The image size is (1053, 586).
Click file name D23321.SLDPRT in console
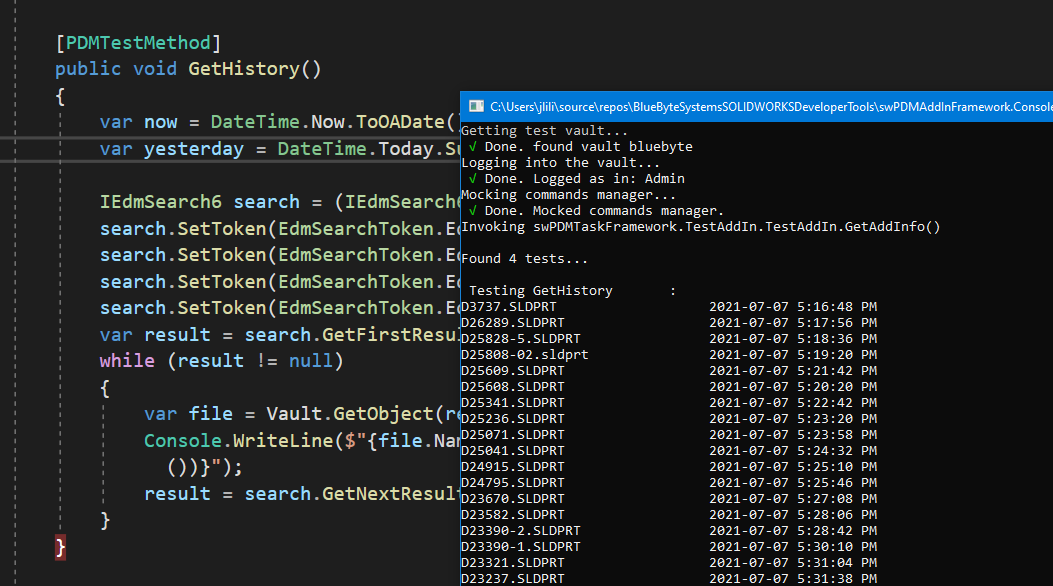(x=513, y=563)
